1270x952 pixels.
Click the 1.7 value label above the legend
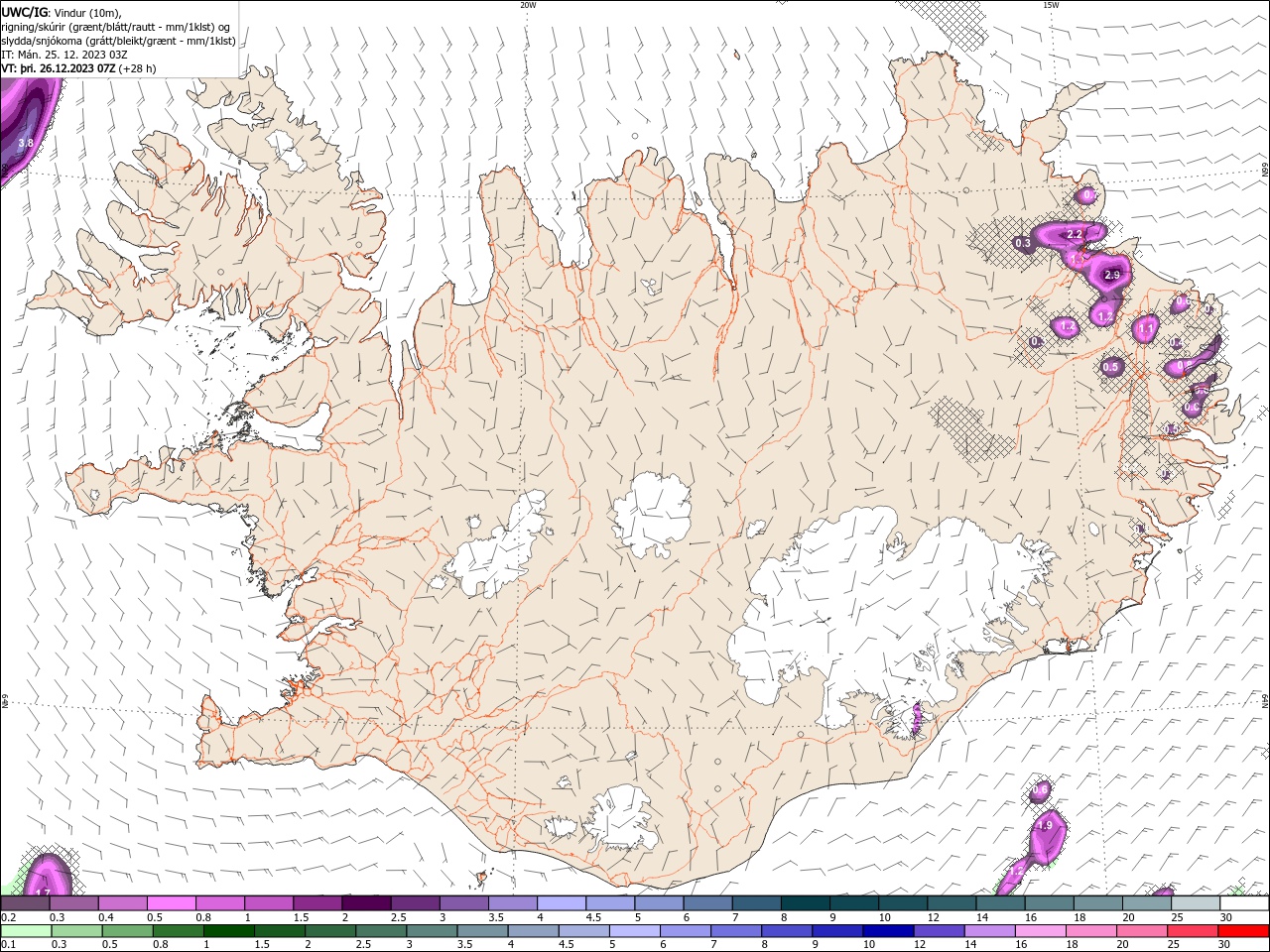[x=43, y=892]
